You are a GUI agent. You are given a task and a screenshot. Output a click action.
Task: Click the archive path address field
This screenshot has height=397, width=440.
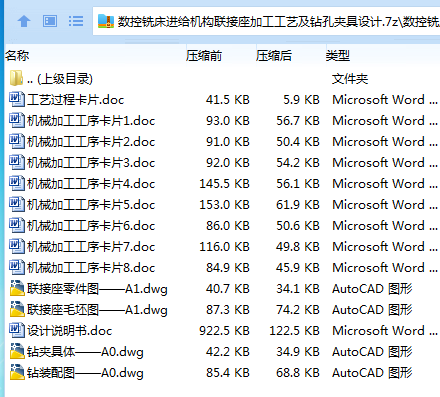[x=267, y=21]
